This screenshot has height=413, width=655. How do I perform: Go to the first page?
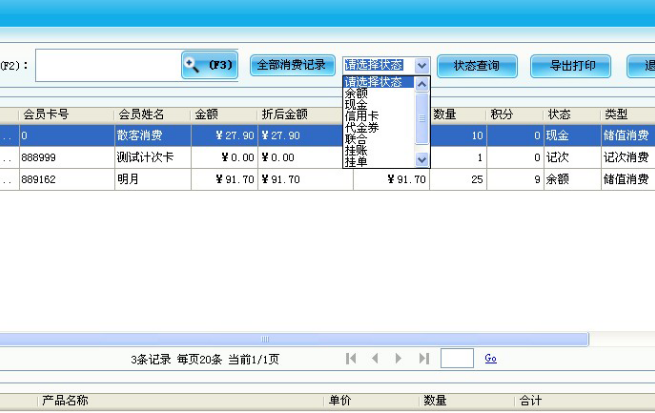coord(351,358)
